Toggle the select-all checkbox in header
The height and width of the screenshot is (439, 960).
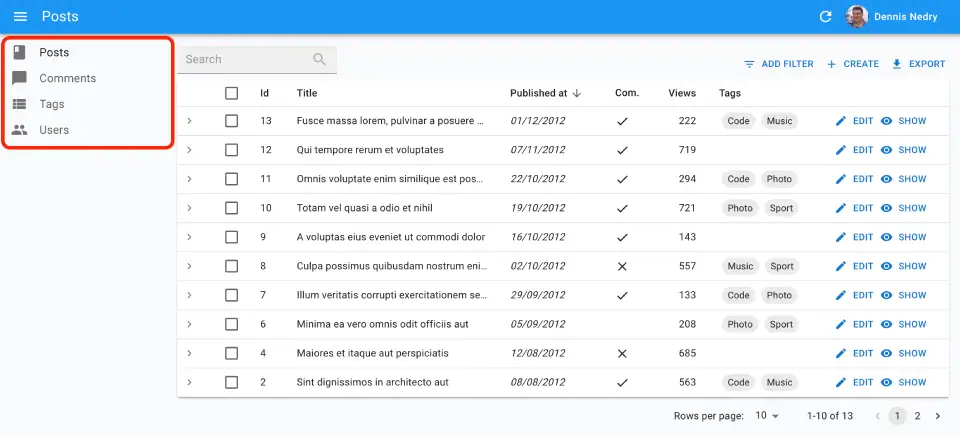pos(232,93)
